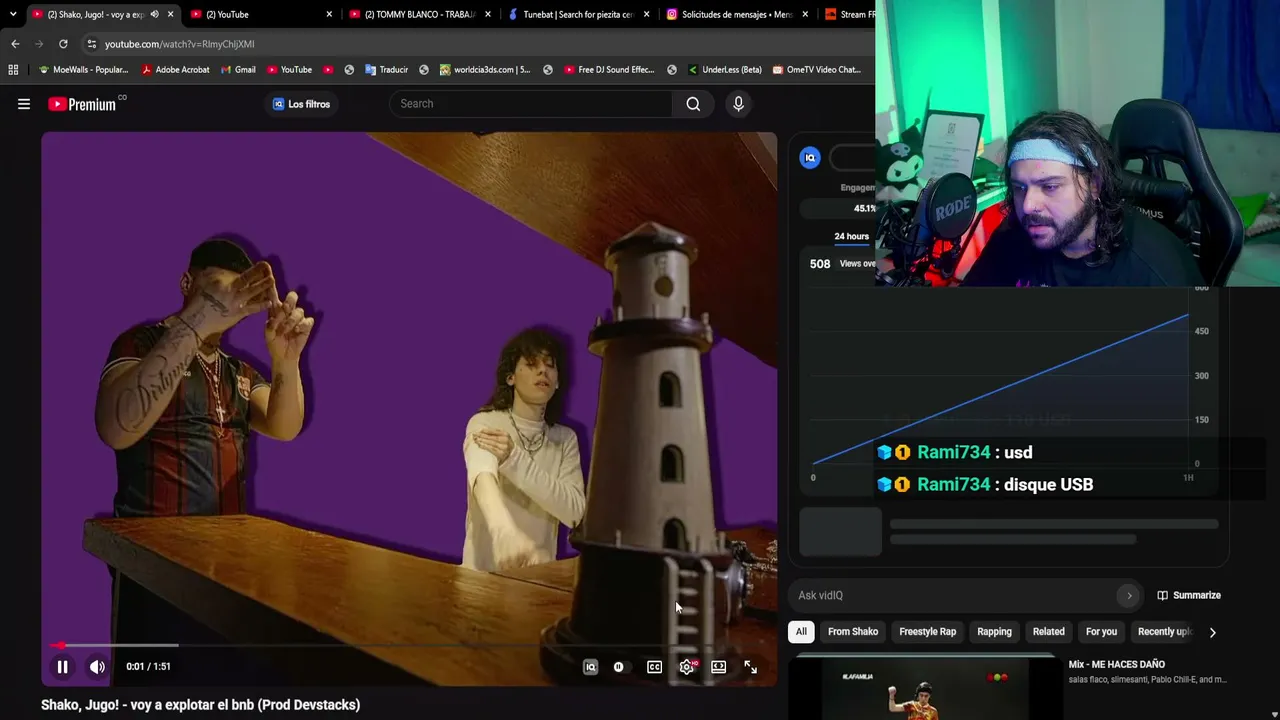Image resolution: width=1280 pixels, height=720 pixels.
Task: Select the All filter chip
Action: [x=801, y=632]
